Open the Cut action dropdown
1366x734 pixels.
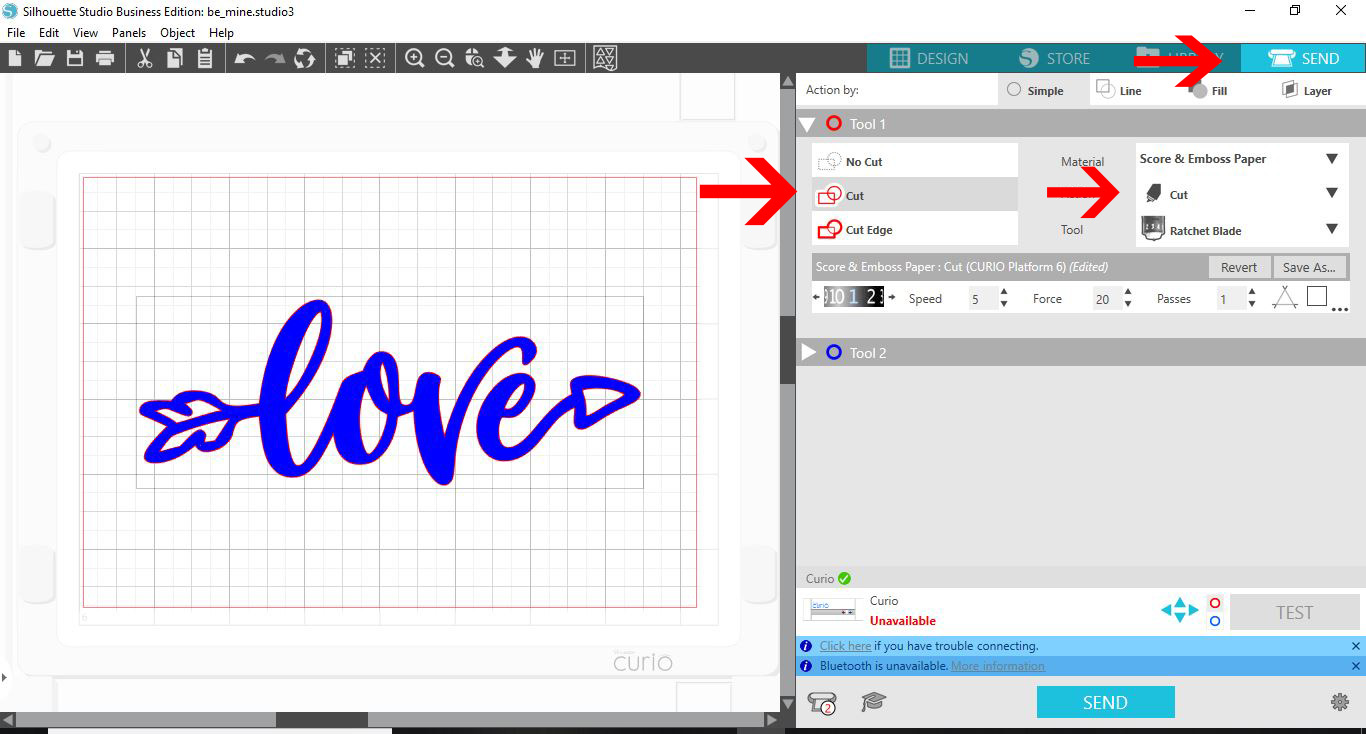pos(1241,194)
